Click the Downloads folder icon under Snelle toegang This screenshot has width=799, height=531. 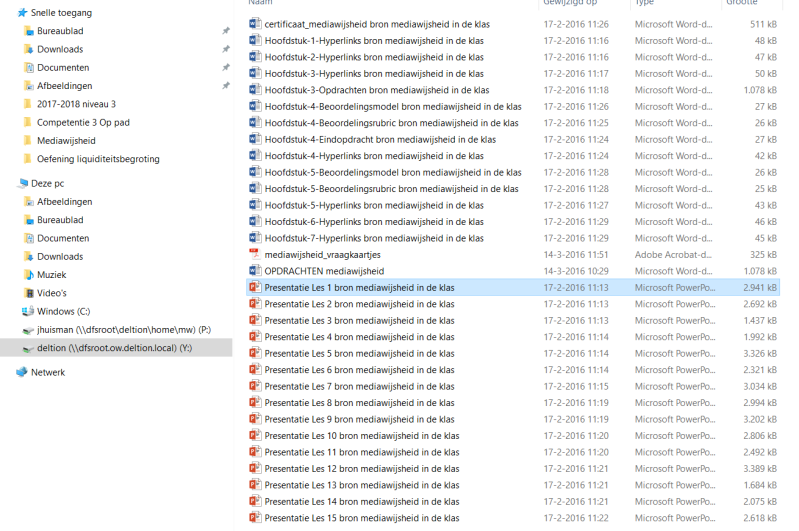(29, 49)
